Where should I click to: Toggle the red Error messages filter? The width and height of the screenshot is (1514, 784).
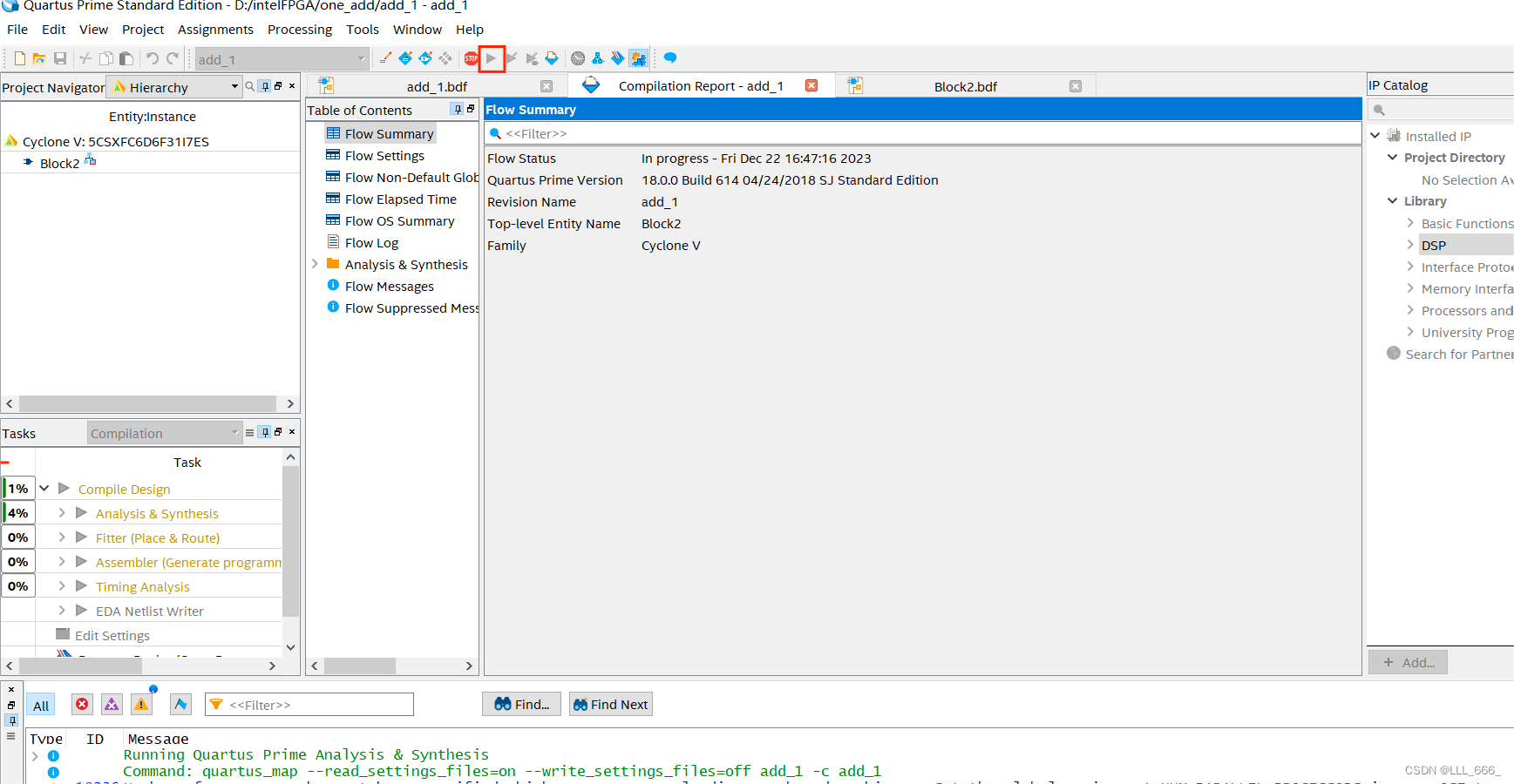pyautogui.click(x=82, y=704)
